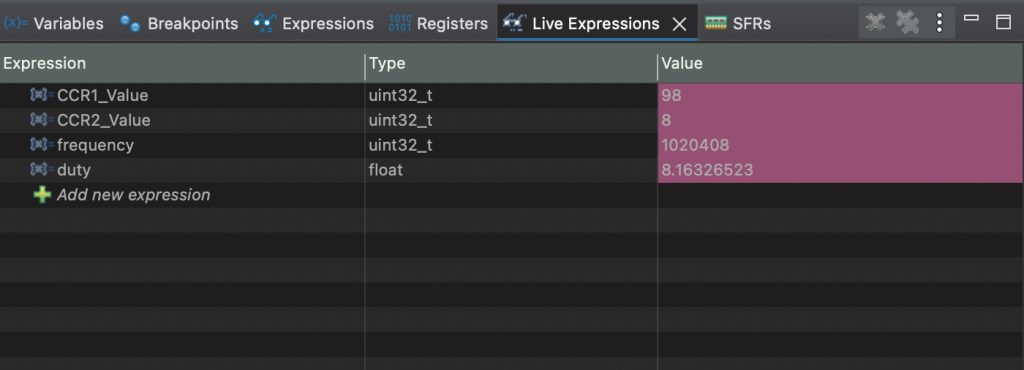Click the Remove All Expressions icon

tap(907, 22)
